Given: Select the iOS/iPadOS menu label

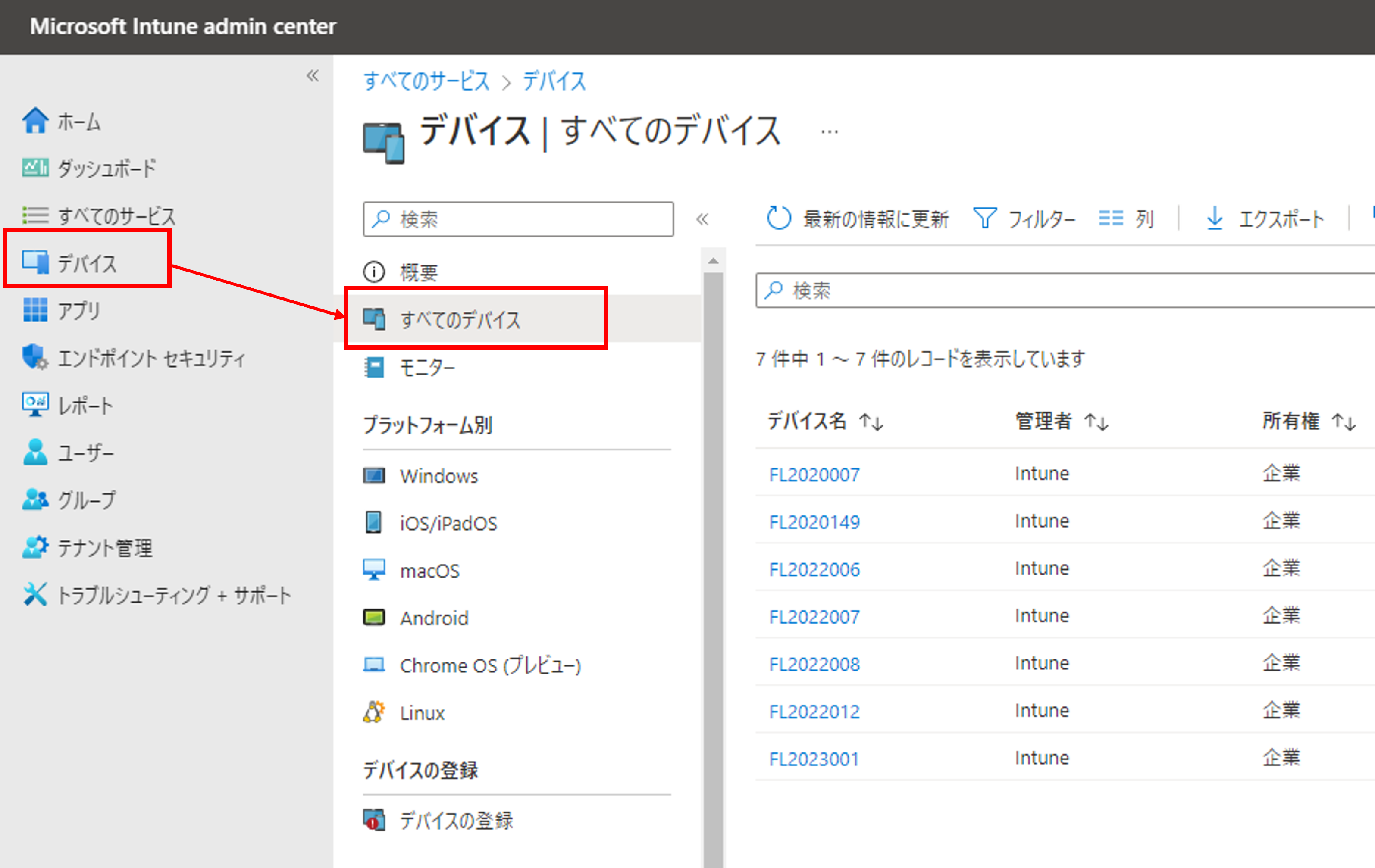Looking at the screenshot, I should [448, 523].
